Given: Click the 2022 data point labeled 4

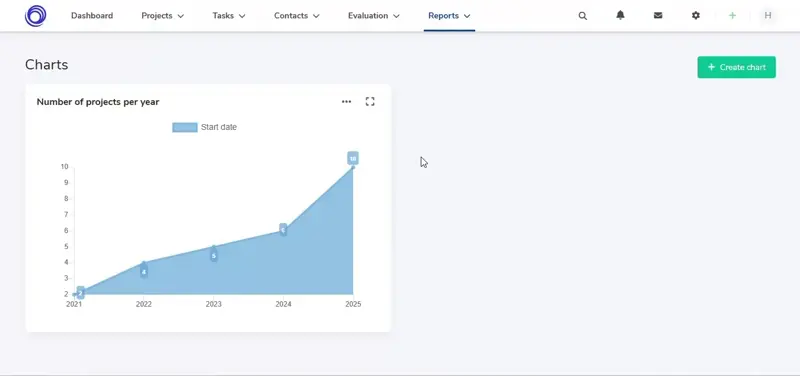Looking at the screenshot, I should coord(144,272).
